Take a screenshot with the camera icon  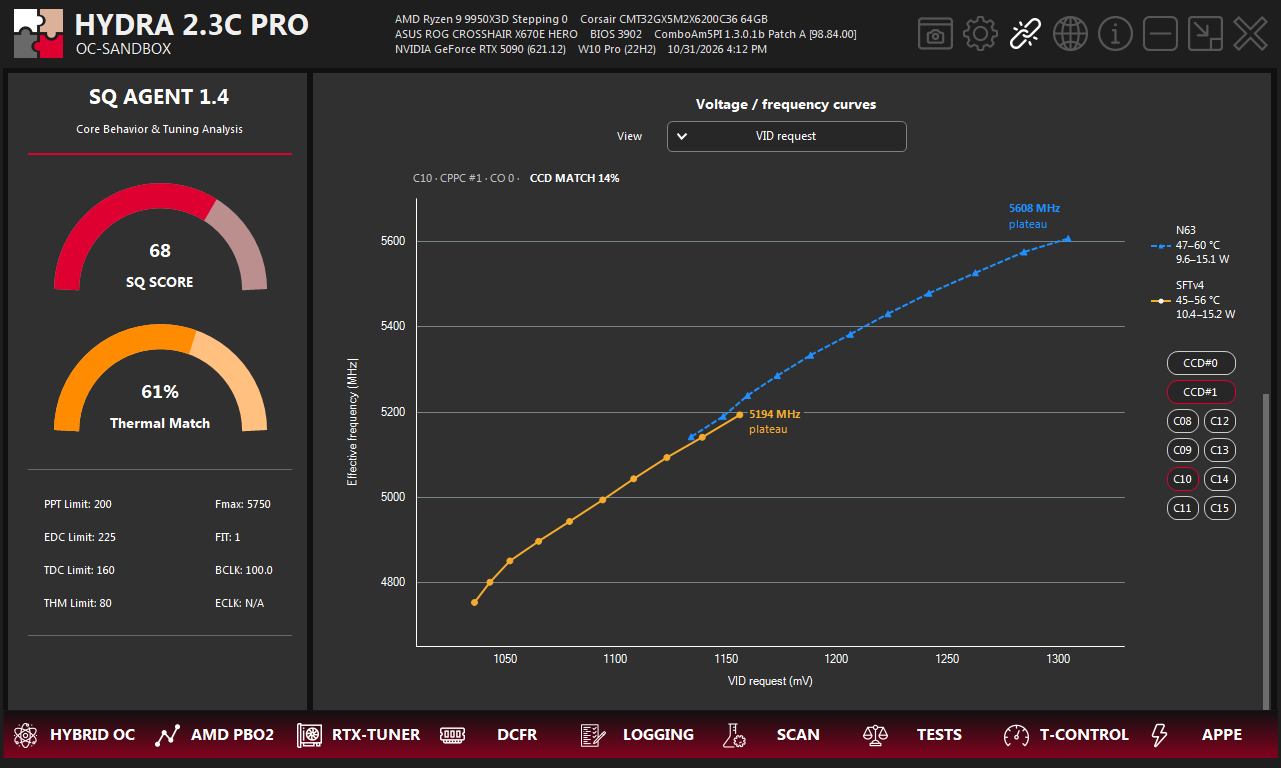(x=935, y=35)
